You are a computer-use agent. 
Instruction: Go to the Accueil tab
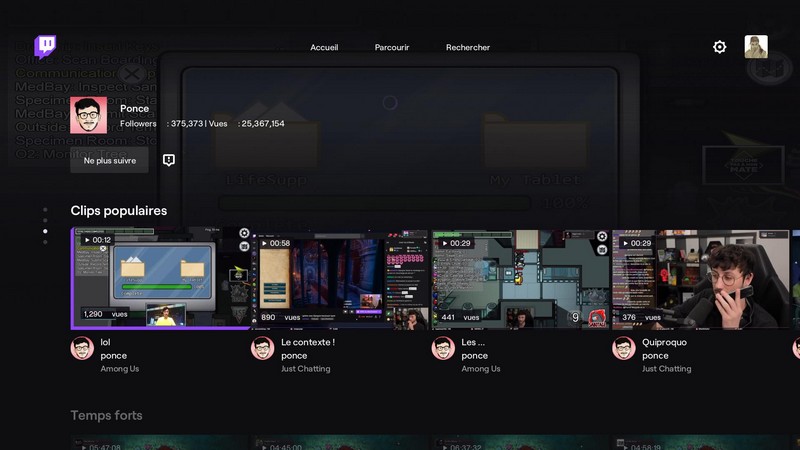tap(324, 47)
